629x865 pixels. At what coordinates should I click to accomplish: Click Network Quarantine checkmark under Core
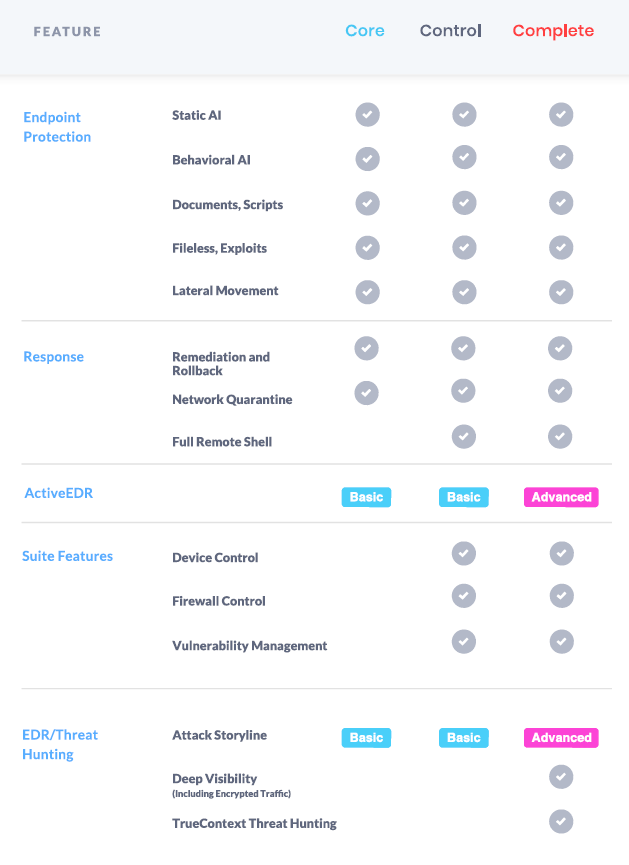(367, 393)
